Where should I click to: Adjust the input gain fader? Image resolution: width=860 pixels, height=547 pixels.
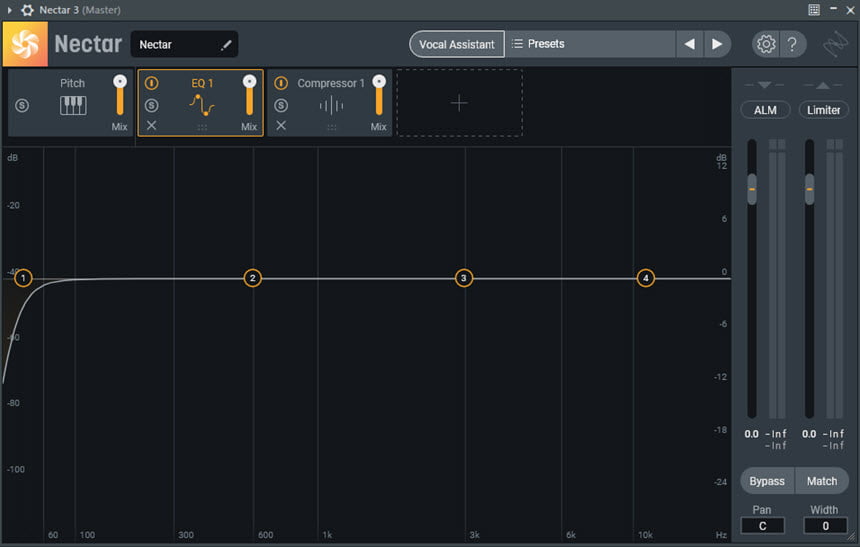pos(752,189)
